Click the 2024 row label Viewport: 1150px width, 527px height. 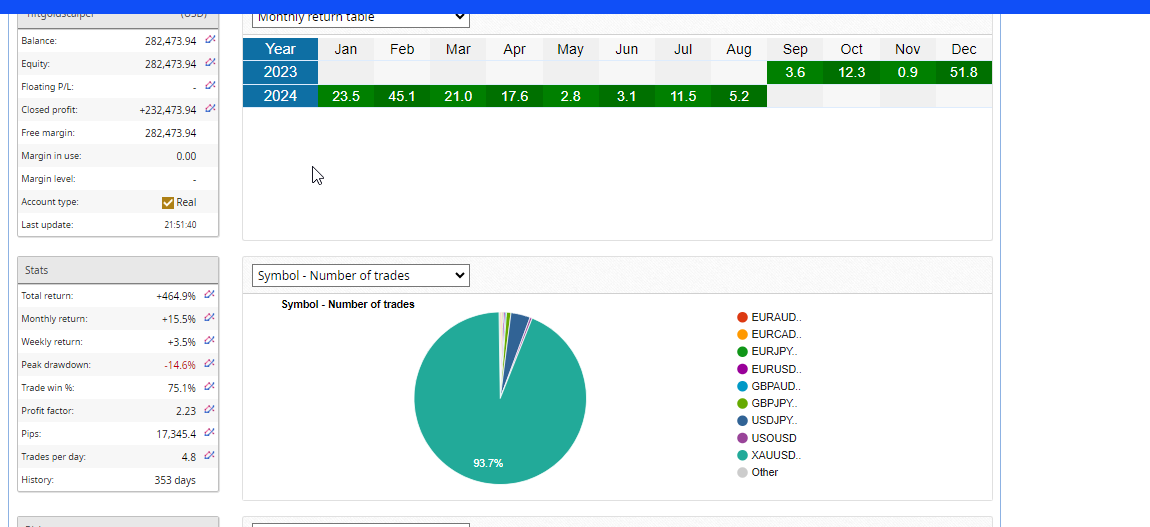click(280, 96)
